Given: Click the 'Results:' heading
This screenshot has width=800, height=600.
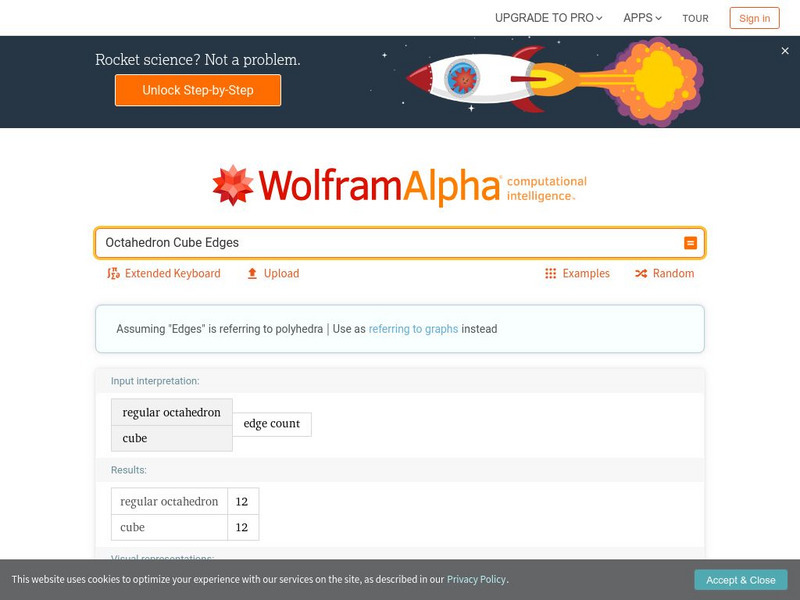Looking at the screenshot, I should tap(129, 470).
